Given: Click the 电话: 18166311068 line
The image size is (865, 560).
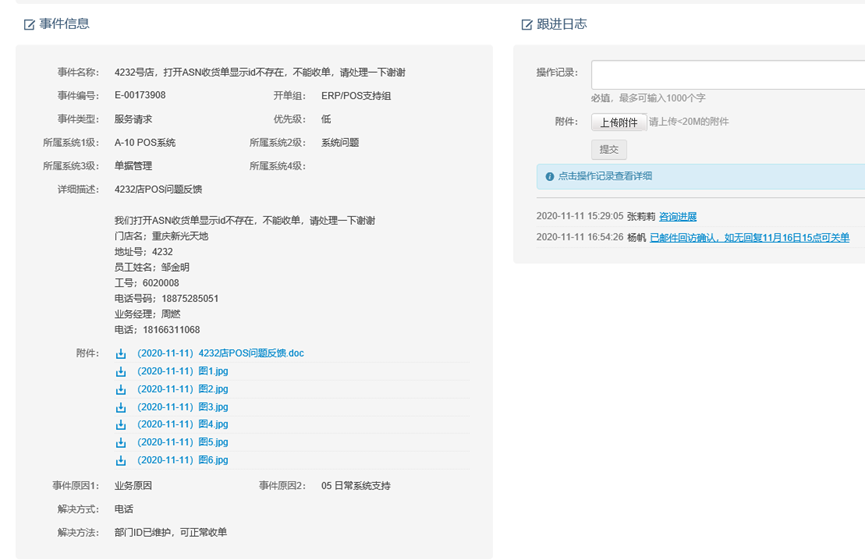Looking at the screenshot, I should point(157,330).
